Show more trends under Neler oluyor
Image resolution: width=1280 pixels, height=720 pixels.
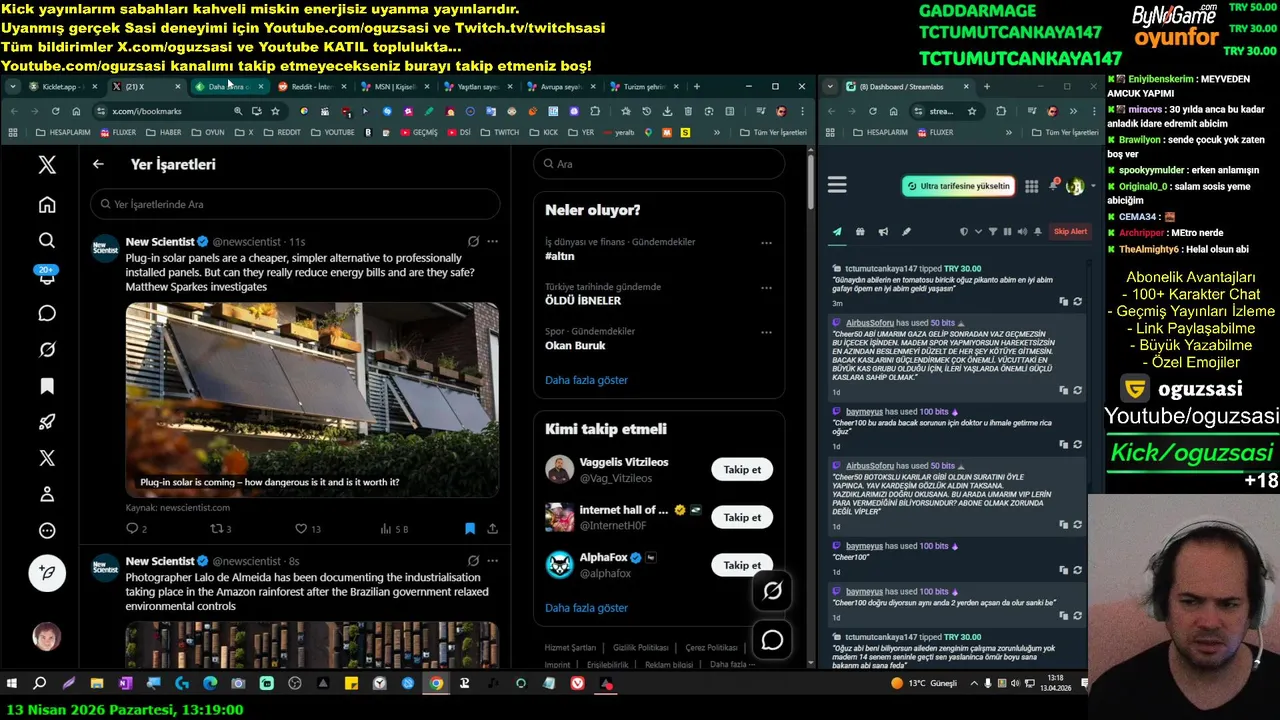[586, 380]
